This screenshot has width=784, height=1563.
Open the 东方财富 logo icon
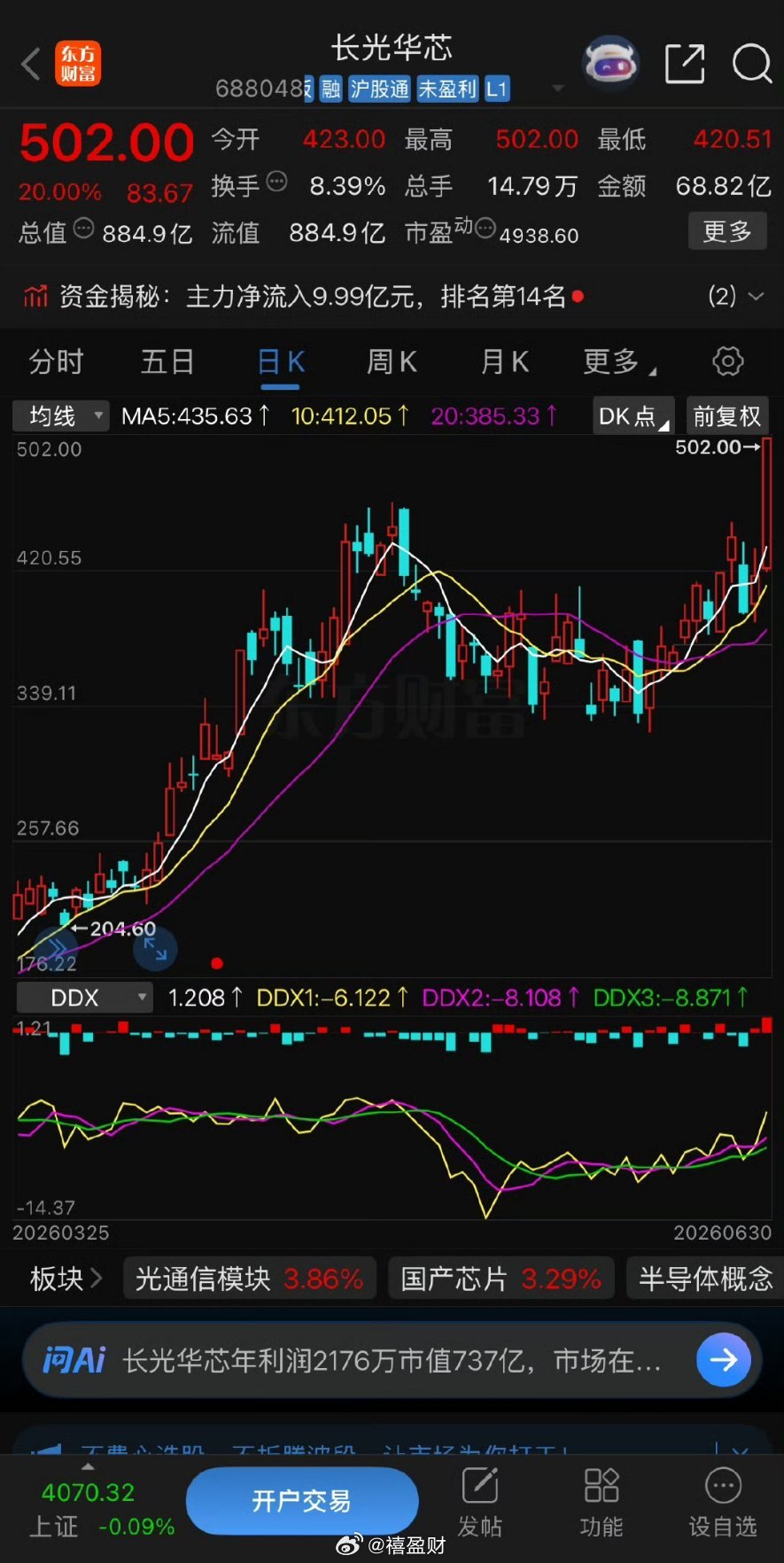point(78,64)
